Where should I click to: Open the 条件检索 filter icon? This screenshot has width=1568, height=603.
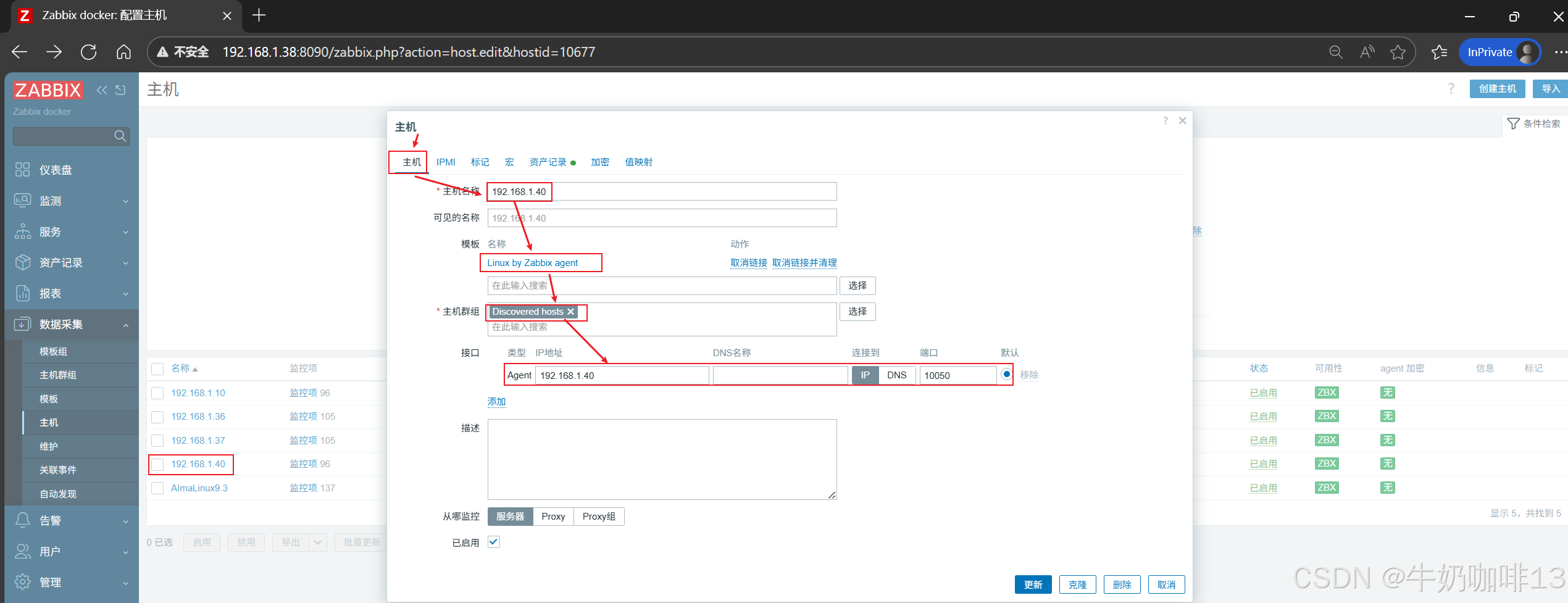point(1513,123)
